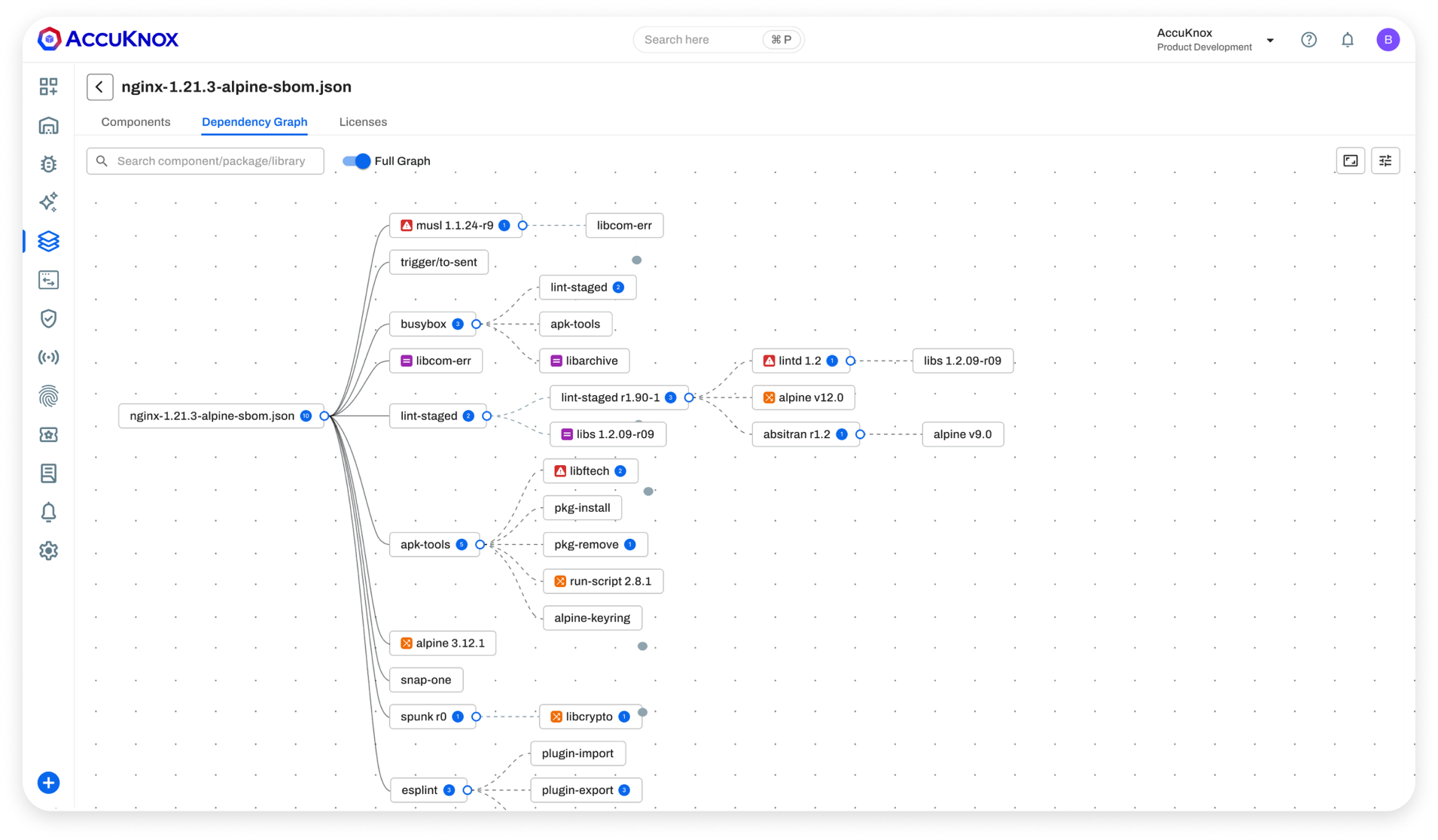
Task: Open the bug issues icon in sidebar
Action: click(x=49, y=164)
